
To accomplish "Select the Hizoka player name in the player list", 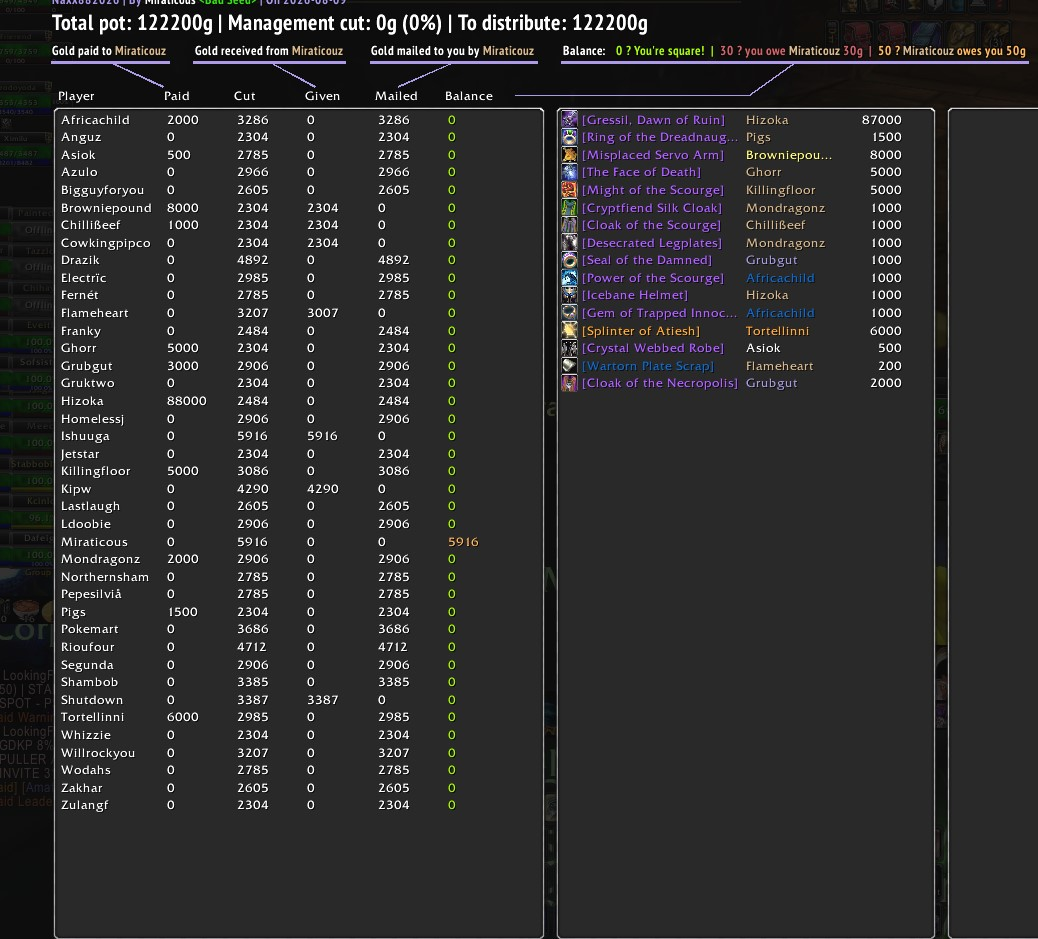I will [82, 401].
